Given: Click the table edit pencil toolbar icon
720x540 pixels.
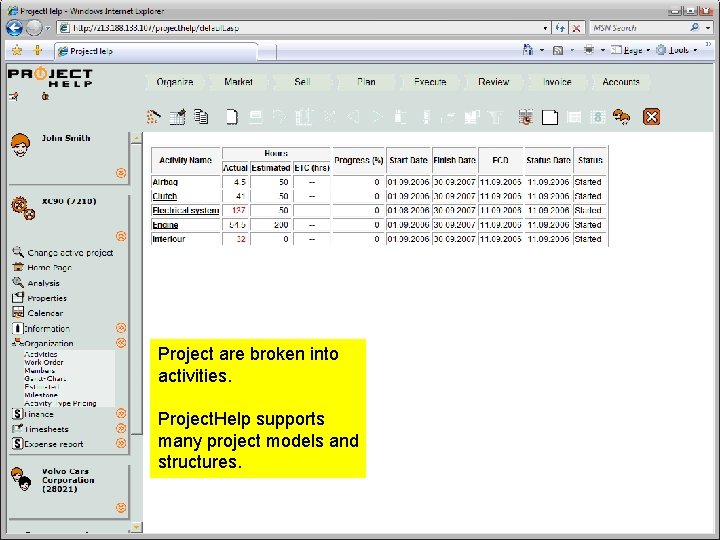Looking at the screenshot, I should tap(178, 117).
